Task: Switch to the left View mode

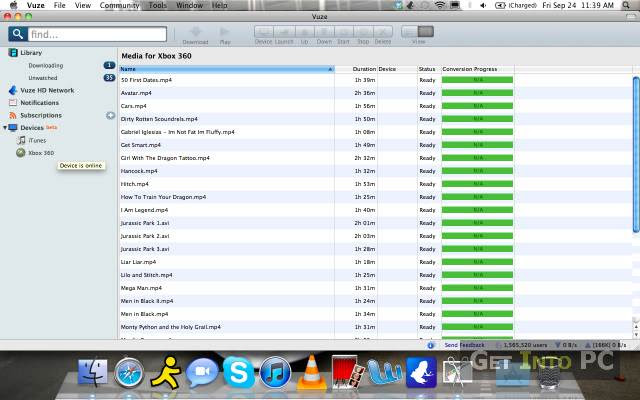Action: click(409, 32)
